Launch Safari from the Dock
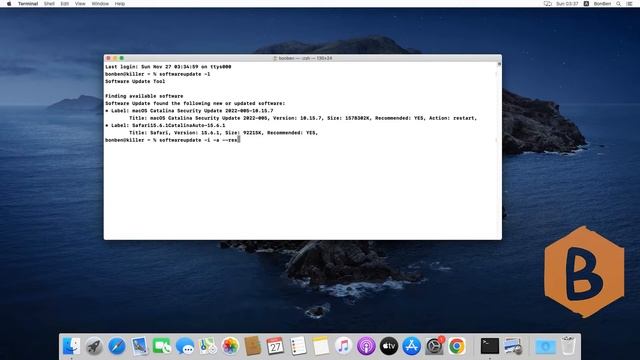640x360 pixels. click(x=117, y=346)
